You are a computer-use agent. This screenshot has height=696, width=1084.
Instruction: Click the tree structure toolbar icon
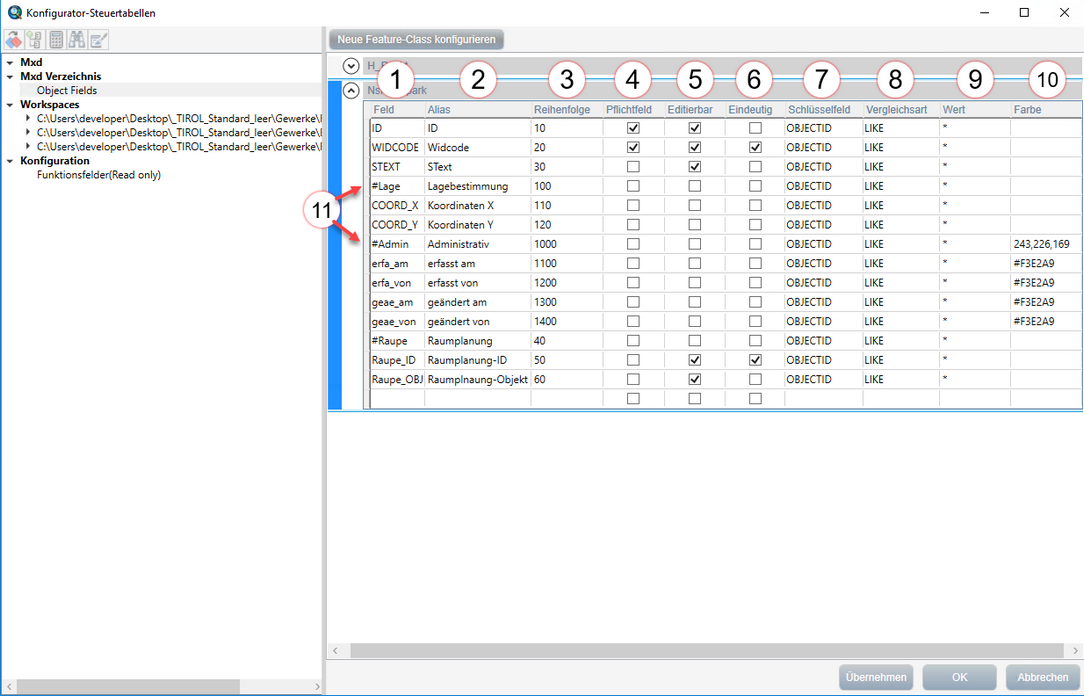(x=35, y=40)
